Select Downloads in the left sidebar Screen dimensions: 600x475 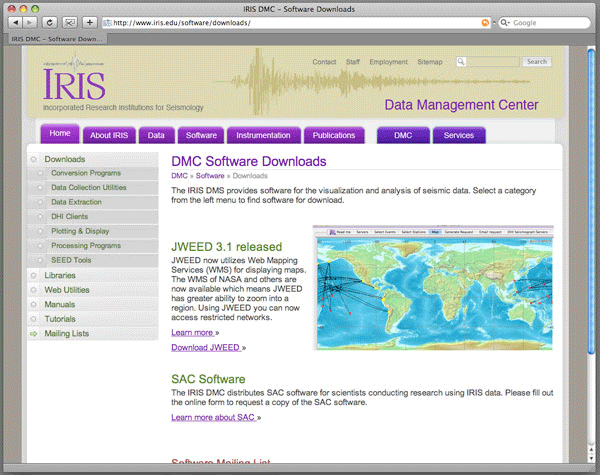click(93, 159)
